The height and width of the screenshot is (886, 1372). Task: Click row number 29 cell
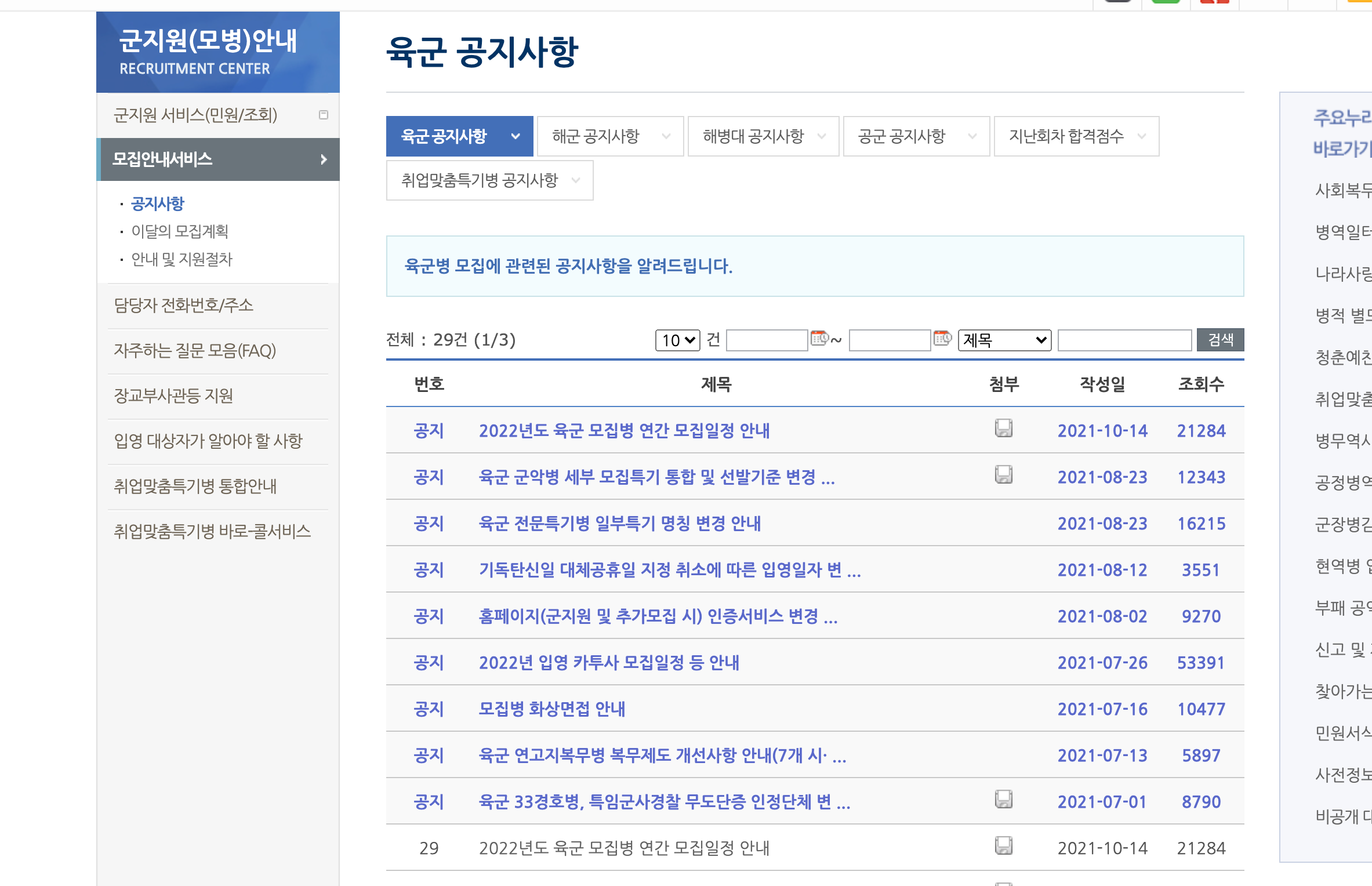click(x=429, y=848)
